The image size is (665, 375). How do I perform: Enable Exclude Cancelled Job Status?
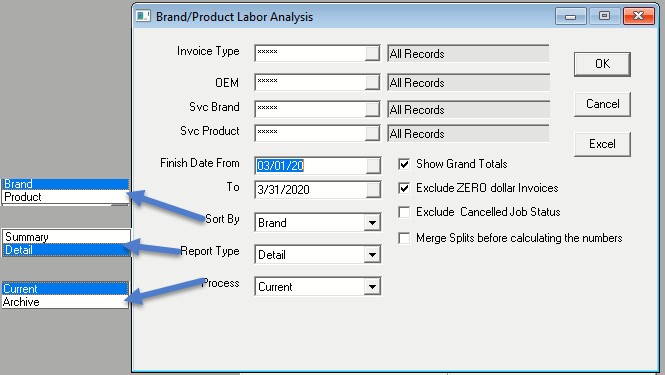tap(404, 212)
